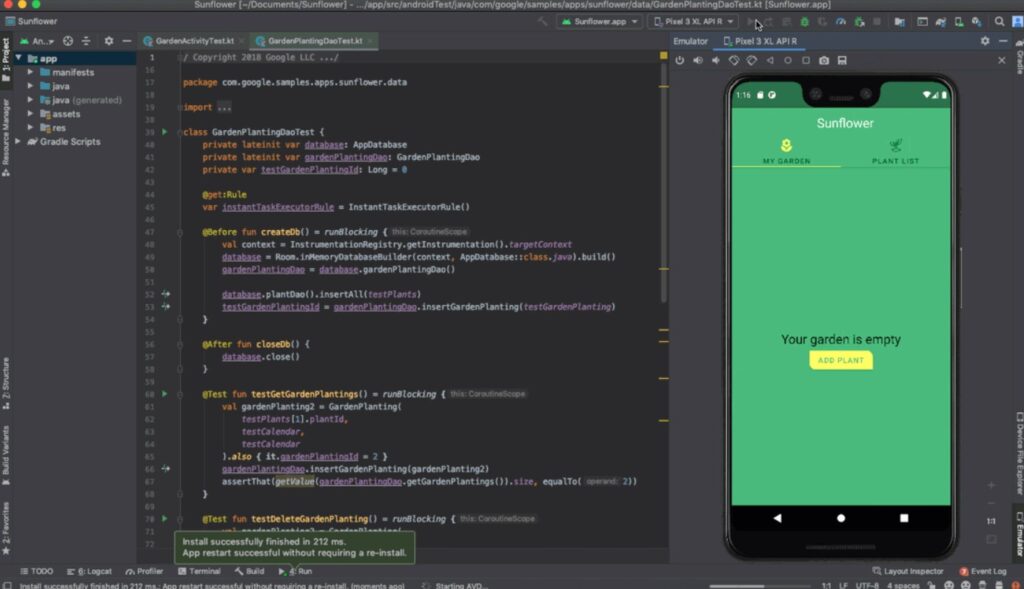Tap the MY GARDEN tab in Sunflower app
This screenshot has height=589, width=1024.
[x=786, y=151]
